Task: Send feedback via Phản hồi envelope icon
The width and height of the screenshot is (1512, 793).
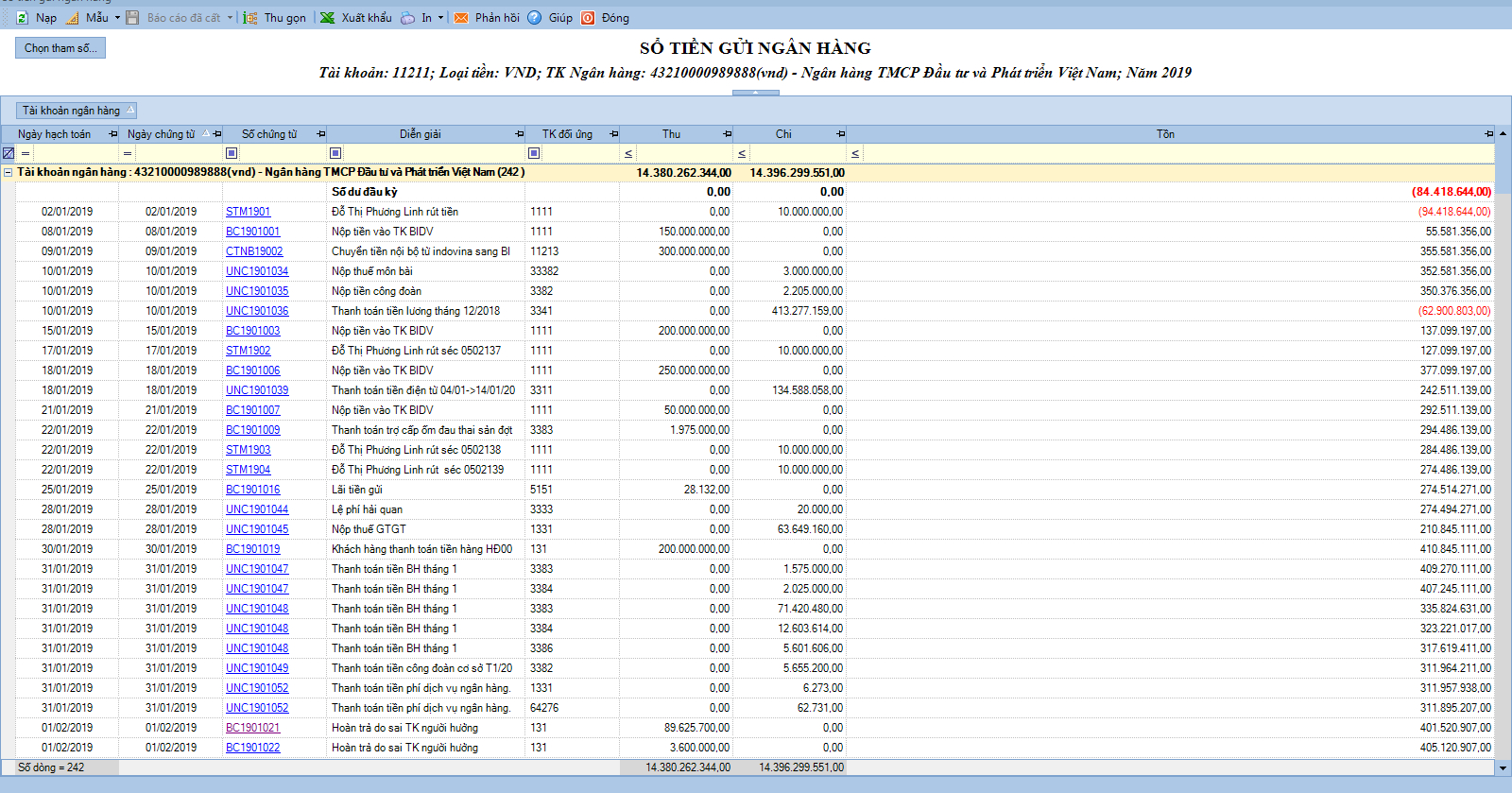Action: click(461, 18)
